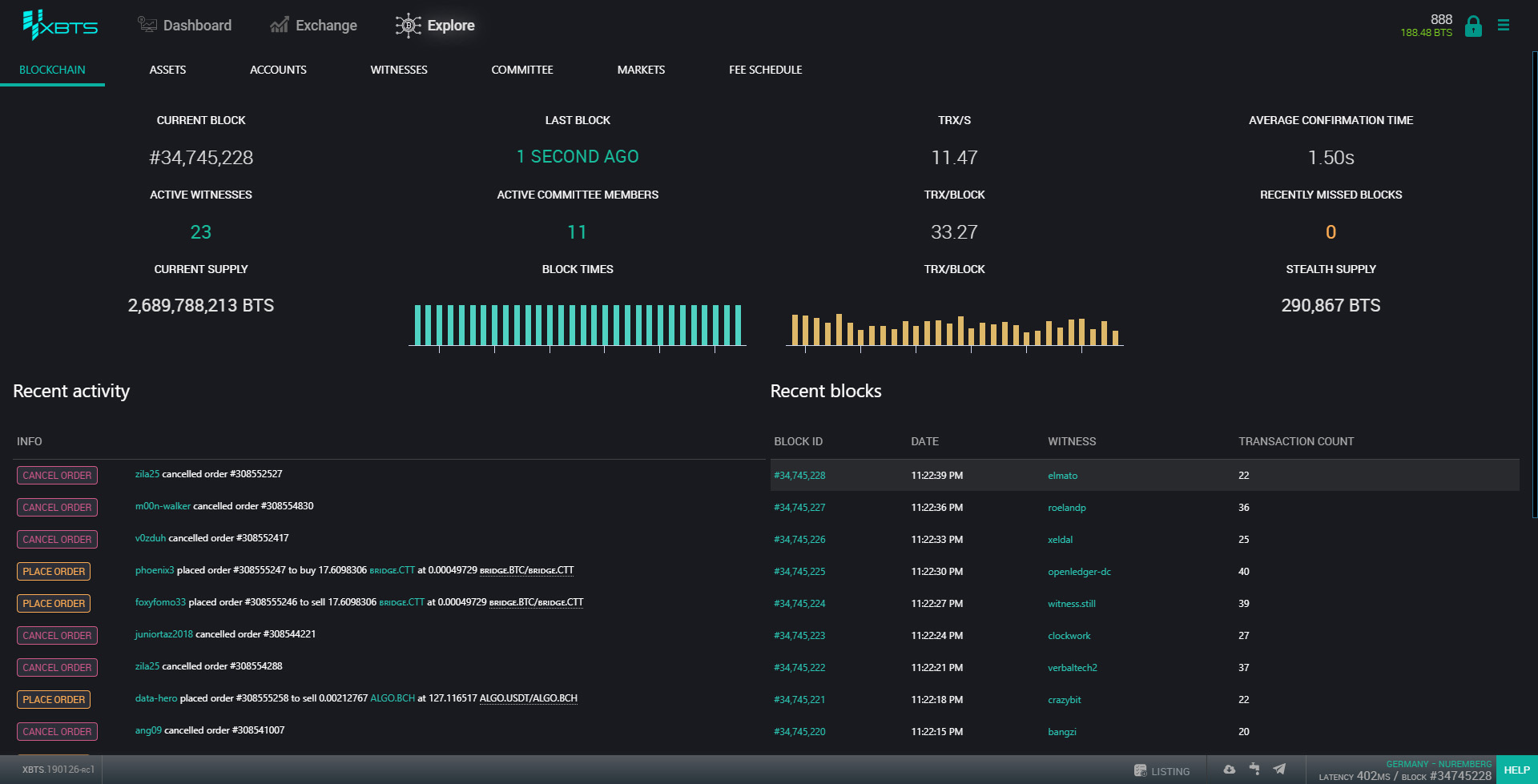
Task: Open the Fee Schedule tab
Action: tap(765, 70)
